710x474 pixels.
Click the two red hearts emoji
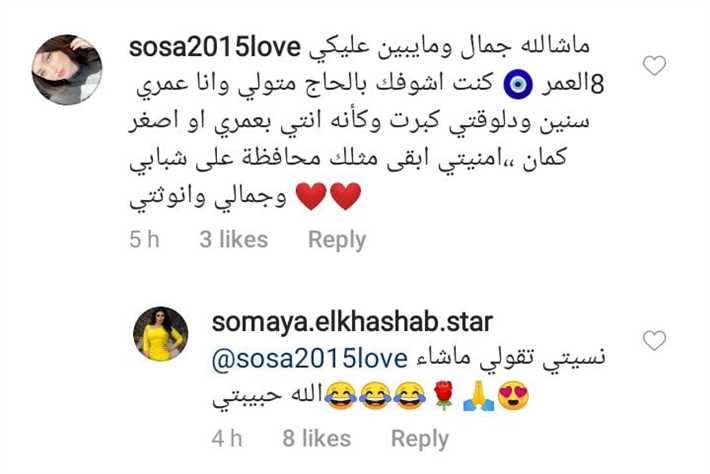coord(328,196)
